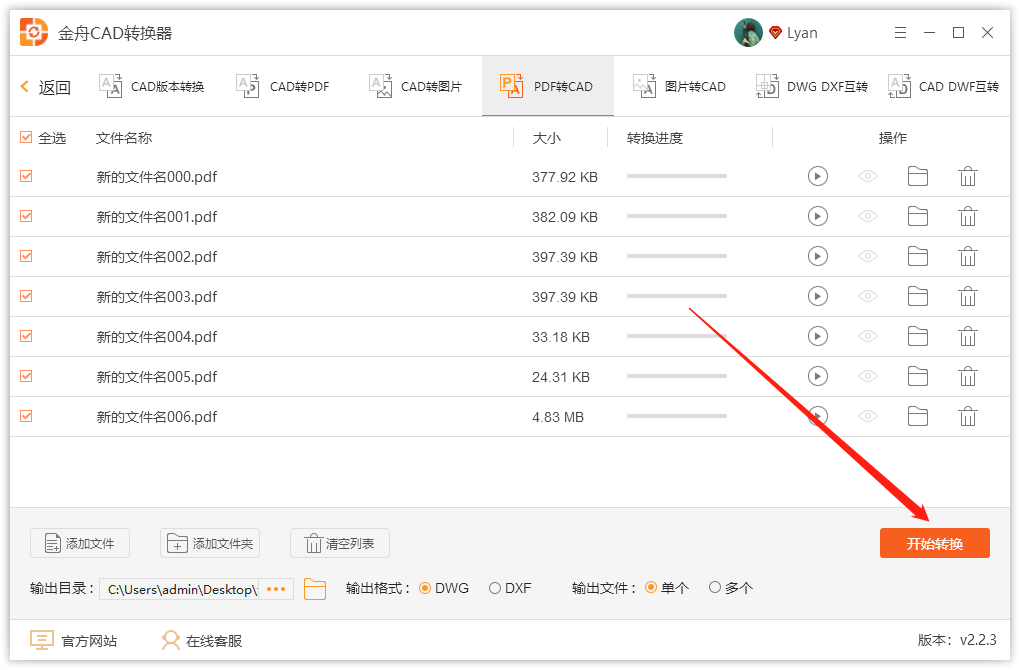
Task: Switch to the CAD转PDF tab
Action: (287, 86)
